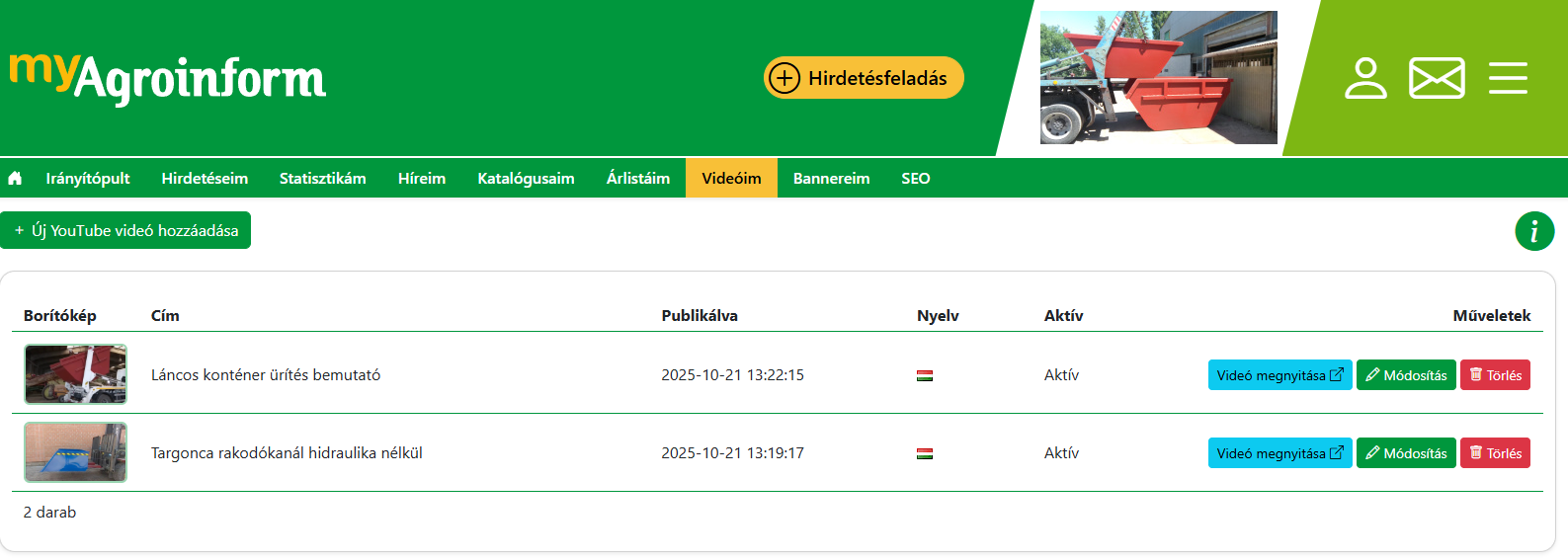Click the Műveletek column header
Screen dimensions: 1568x559
1492,316
